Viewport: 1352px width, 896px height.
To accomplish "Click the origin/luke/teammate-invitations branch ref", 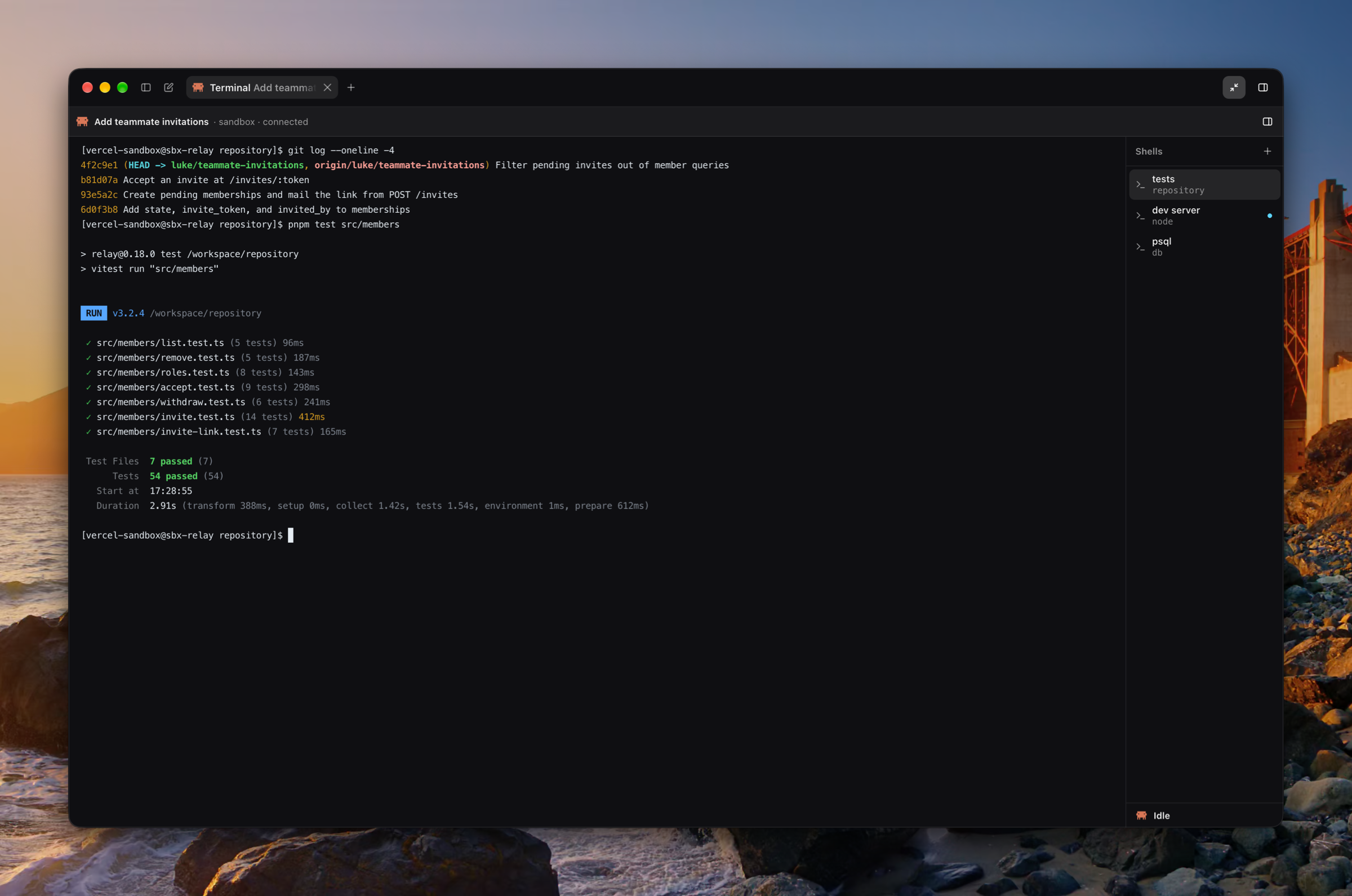I will [x=399, y=165].
